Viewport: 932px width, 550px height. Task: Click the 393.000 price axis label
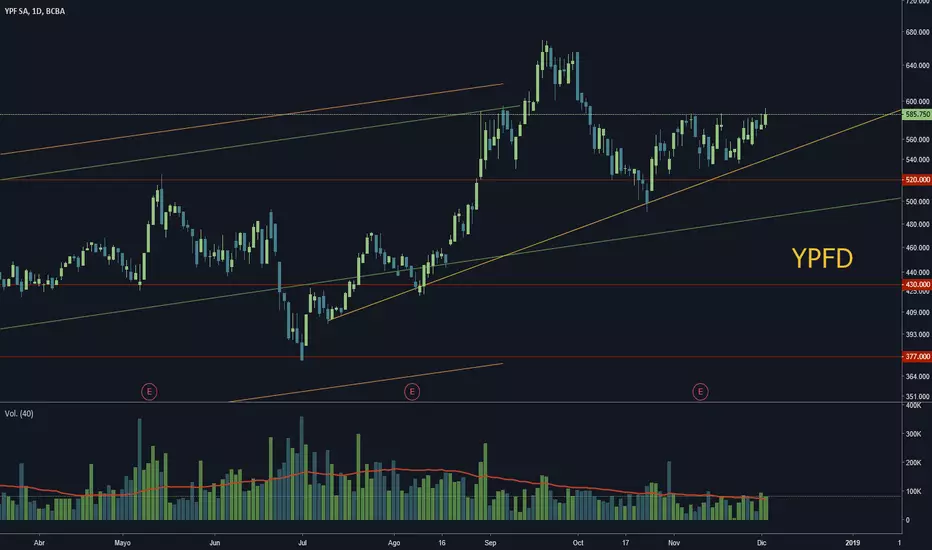[917, 335]
